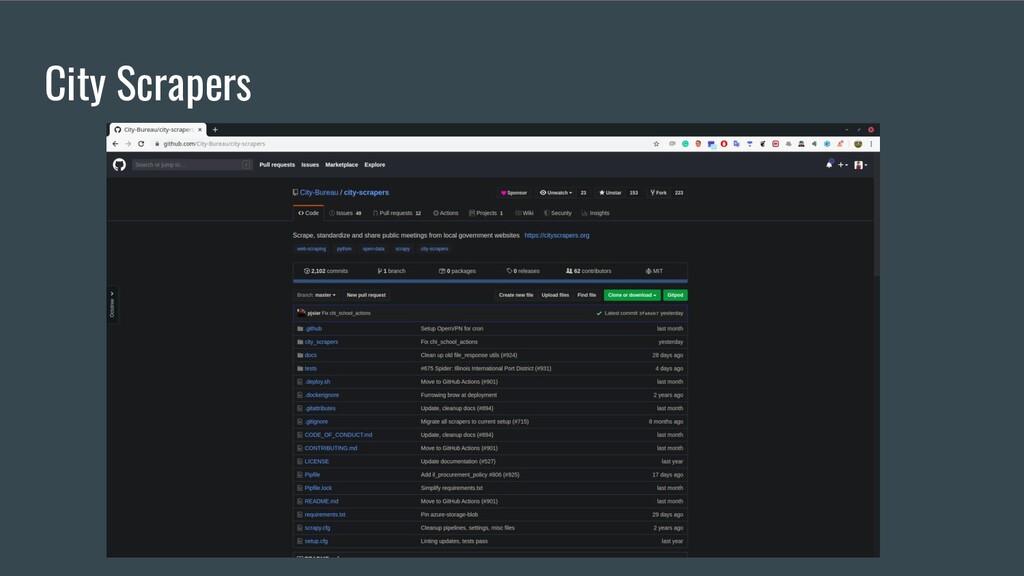Open the Projects tab

click(x=486, y=213)
